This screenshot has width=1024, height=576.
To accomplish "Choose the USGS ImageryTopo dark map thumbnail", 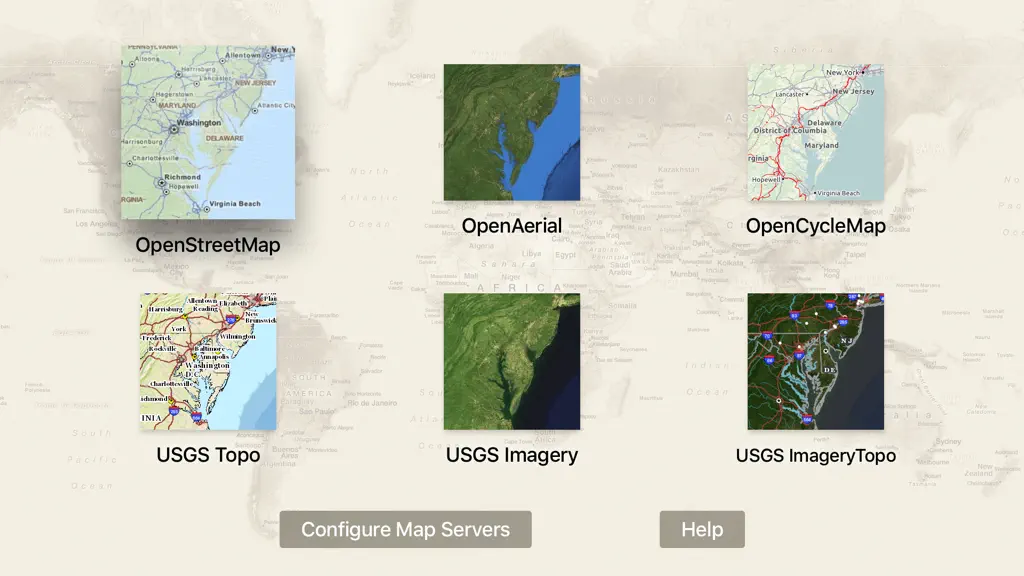I will (x=816, y=361).
